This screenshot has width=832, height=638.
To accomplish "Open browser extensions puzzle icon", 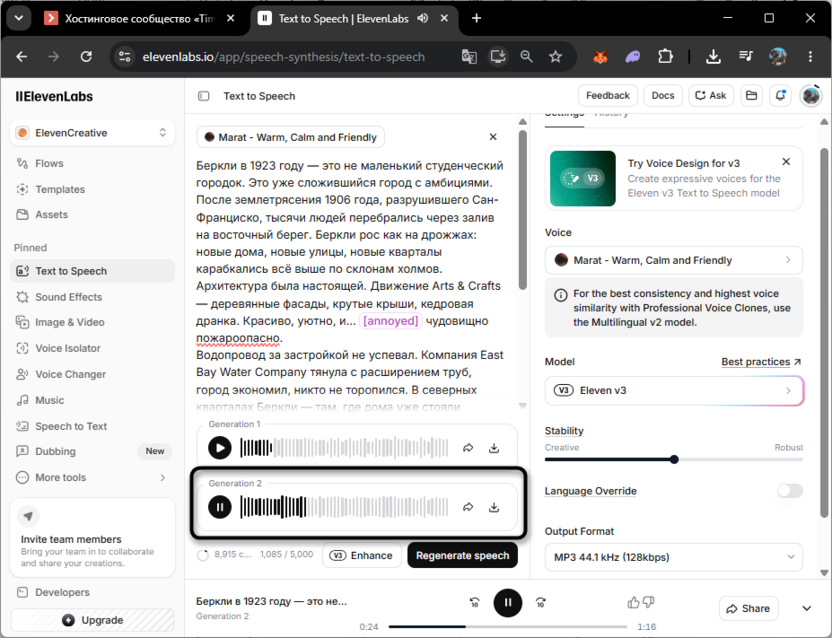I will click(665, 56).
